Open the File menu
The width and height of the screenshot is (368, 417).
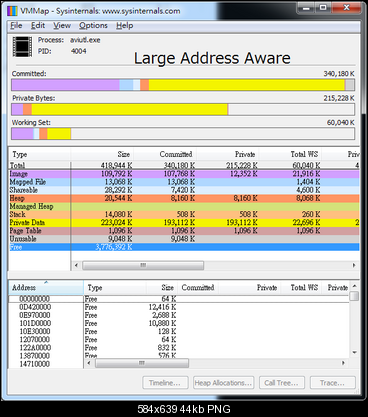16,26
